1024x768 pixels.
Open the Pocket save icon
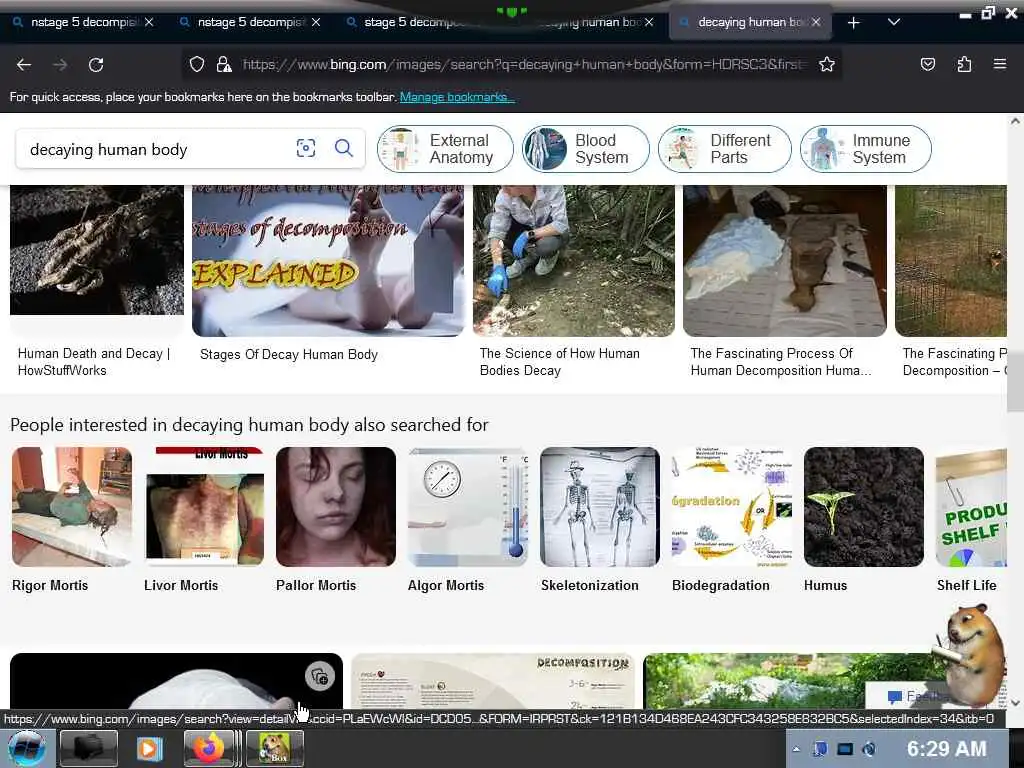click(927, 64)
